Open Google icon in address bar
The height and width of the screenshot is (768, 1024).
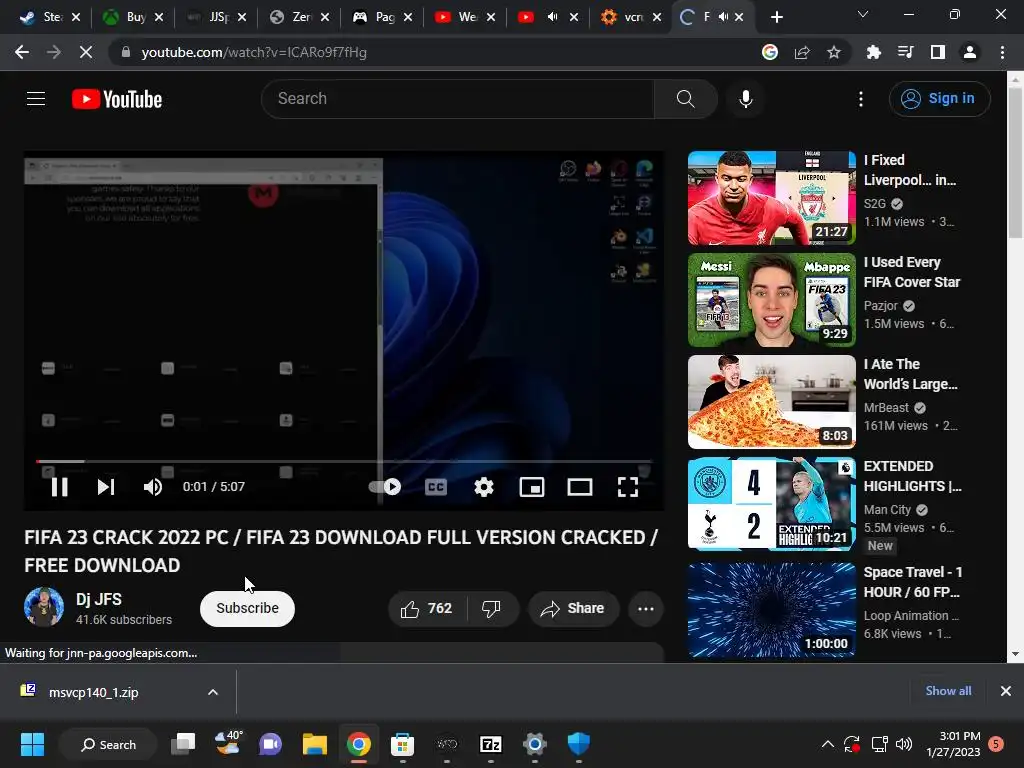tap(770, 52)
